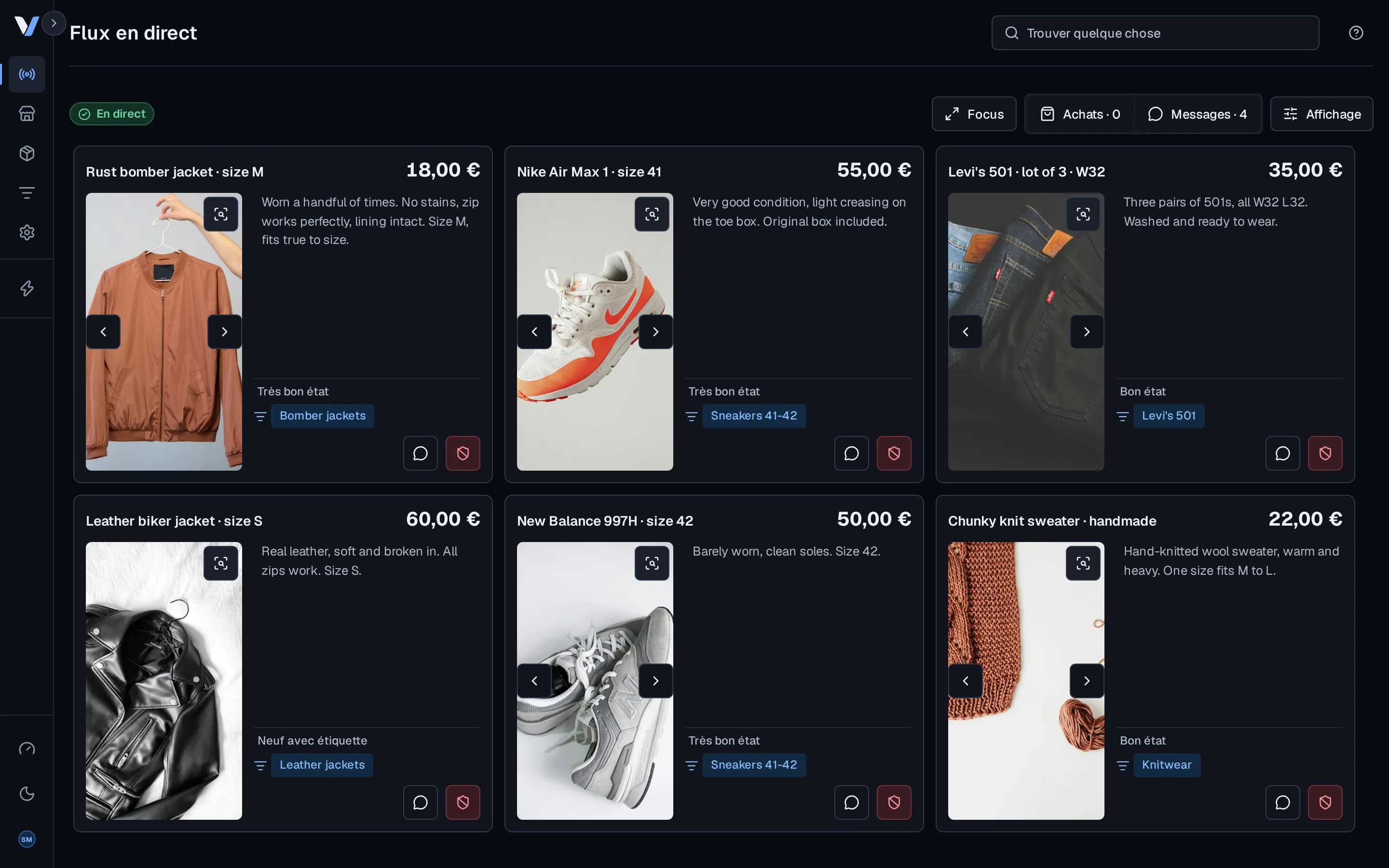Image resolution: width=1389 pixels, height=868 pixels.
Task: Block the Levi's 501 listing
Action: pyautogui.click(x=1325, y=453)
